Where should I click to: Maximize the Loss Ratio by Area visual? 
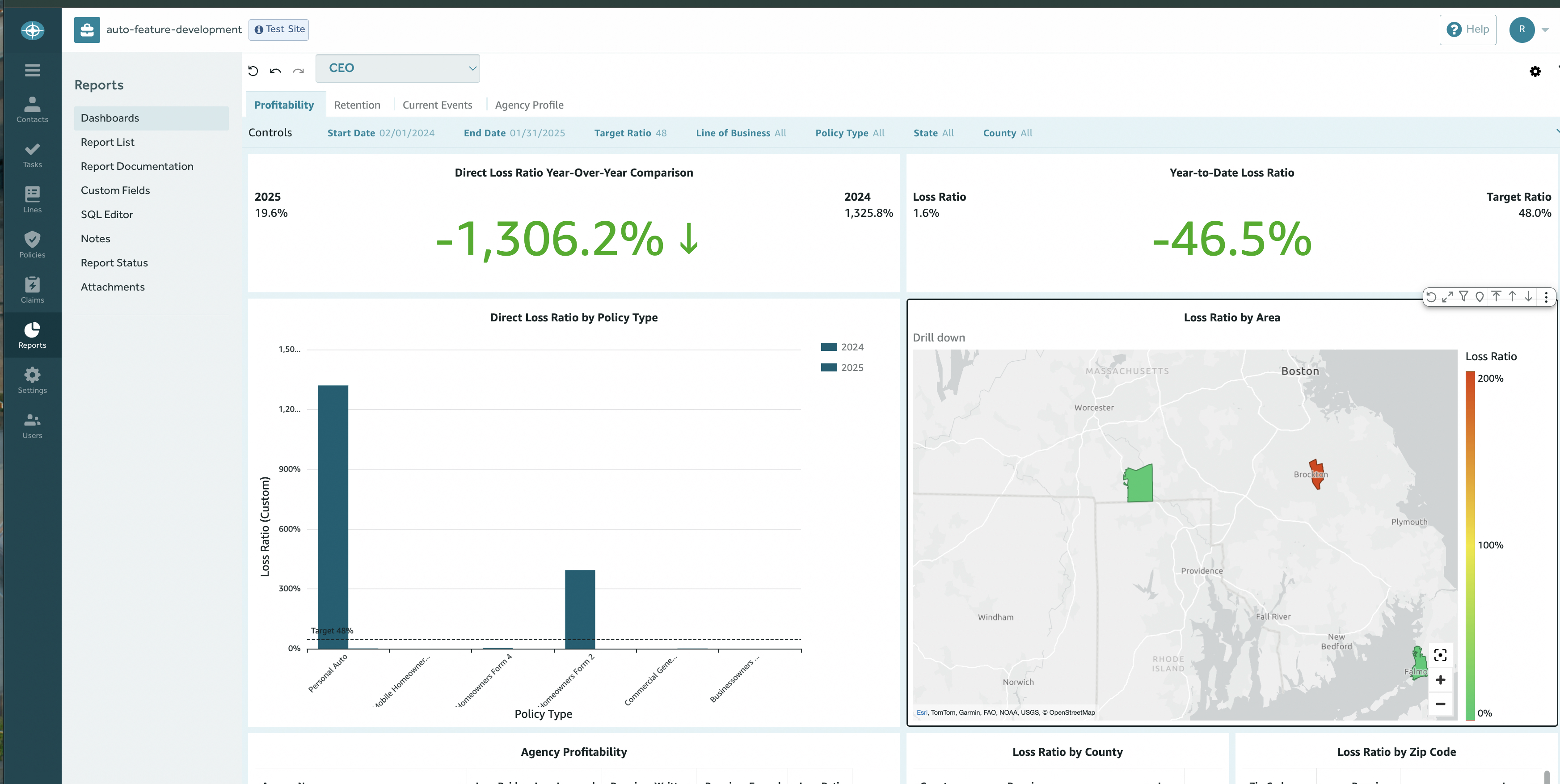(1447, 297)
